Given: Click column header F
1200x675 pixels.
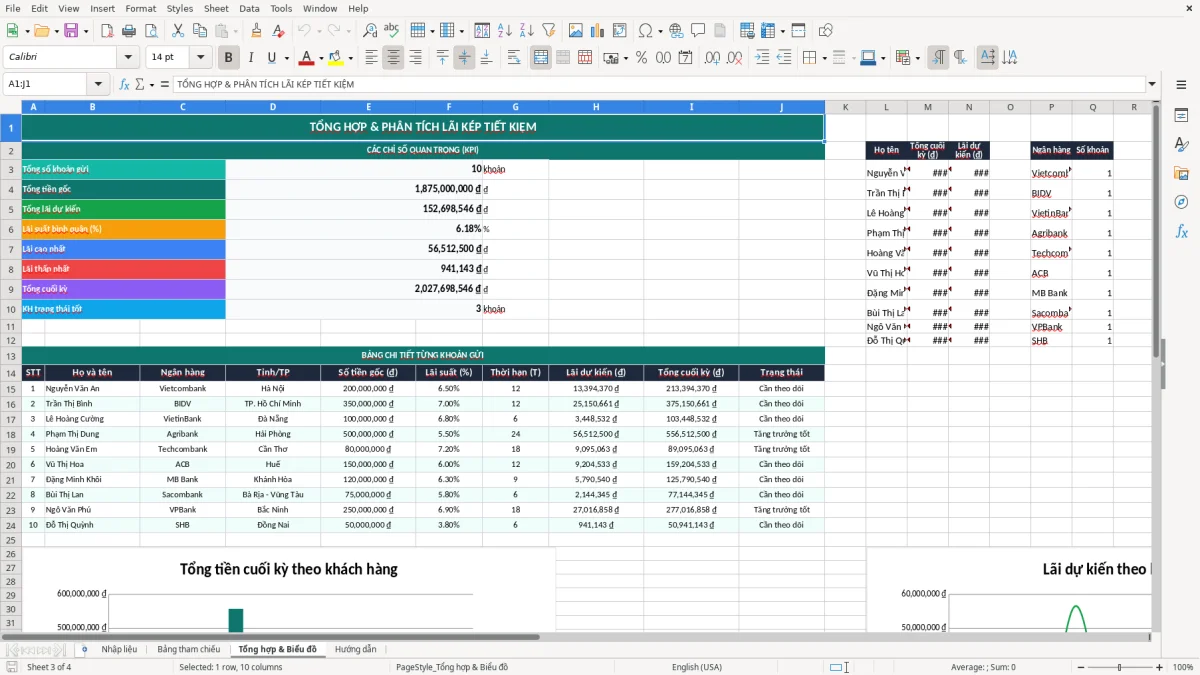Looking at the screenshot, I should click(449, 107).
